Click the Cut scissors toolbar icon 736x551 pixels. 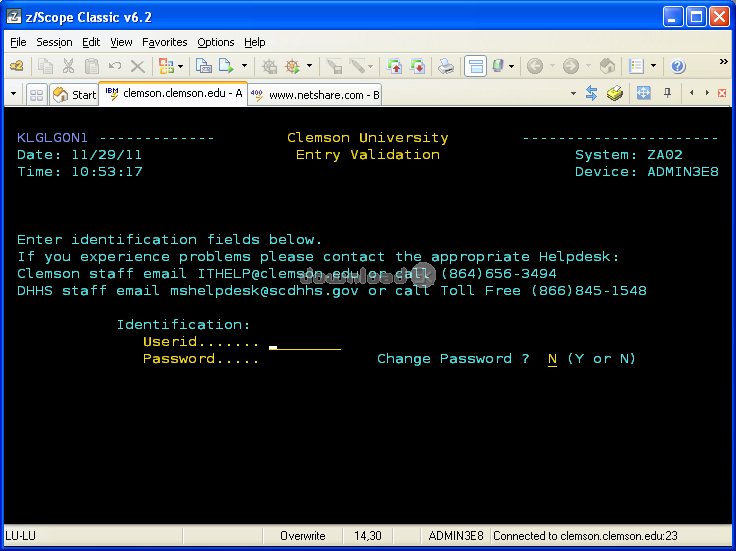click(x=69, y=66)
